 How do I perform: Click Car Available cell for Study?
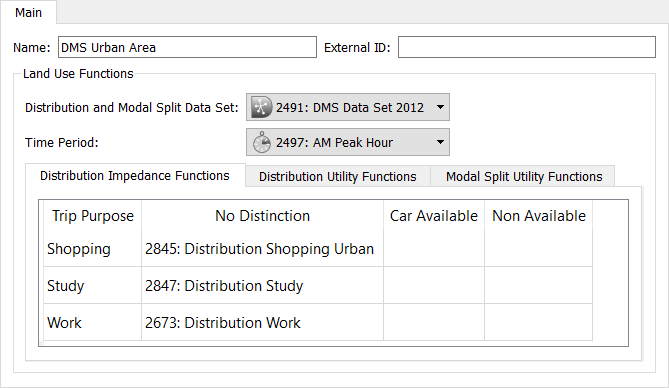tap(434, 286)
